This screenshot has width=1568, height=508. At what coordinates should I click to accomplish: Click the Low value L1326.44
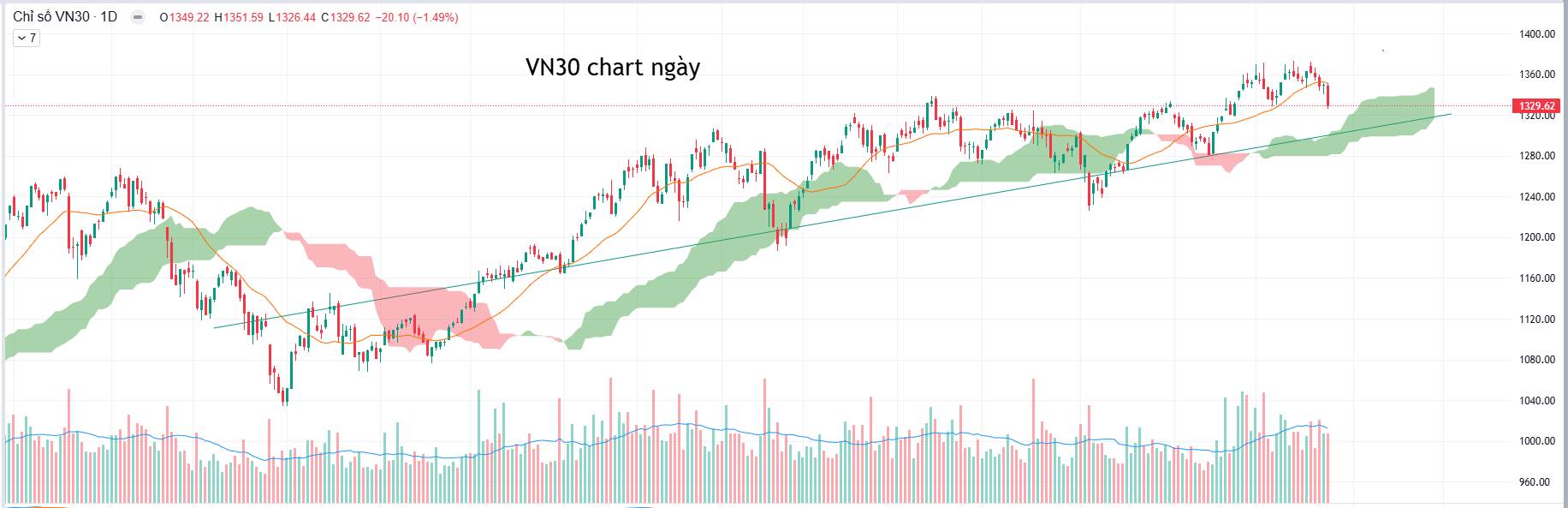coord(292,17)
